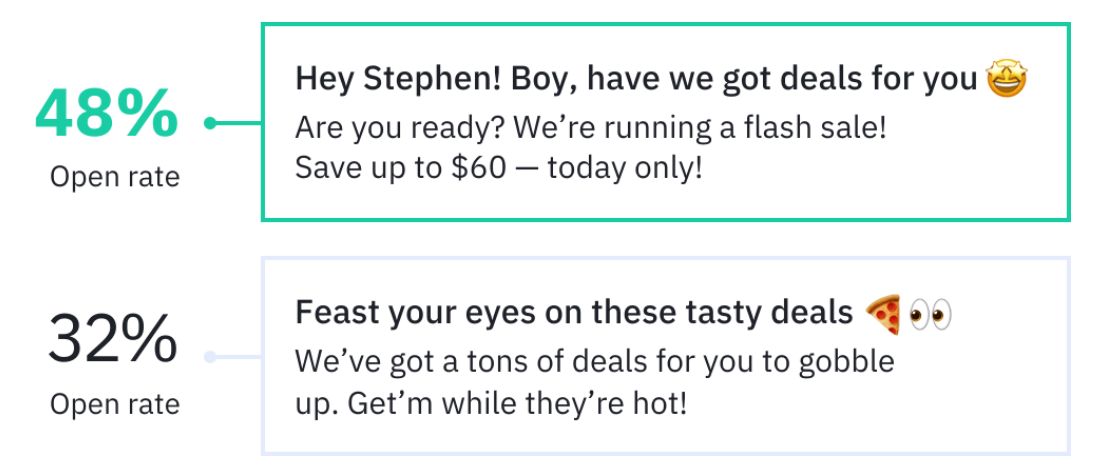Click the pale blue connector dot beside 32%
The height and width of the screenshot is (475, 1098).
pos(210,357)
